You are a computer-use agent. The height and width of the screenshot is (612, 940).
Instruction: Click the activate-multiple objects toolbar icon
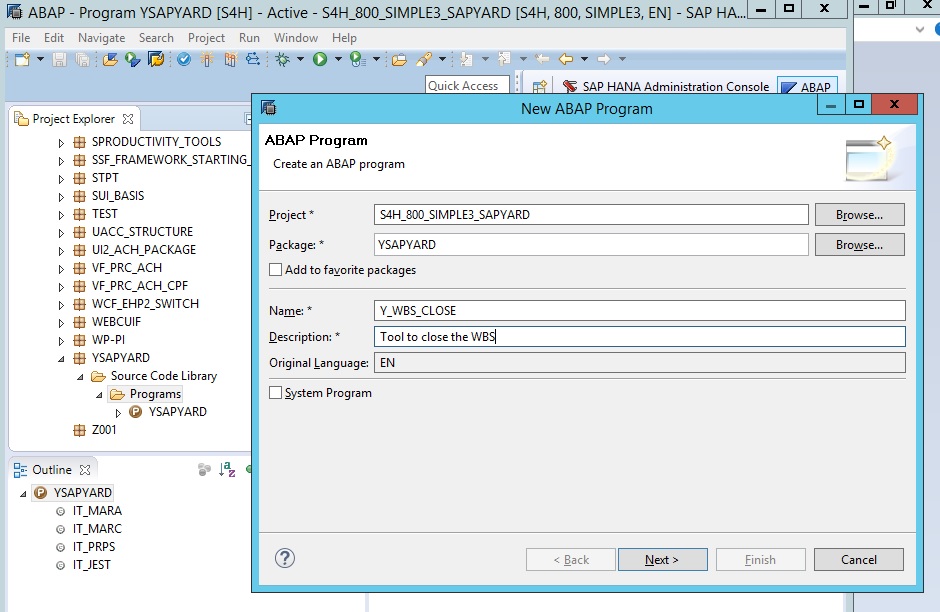point(230,59)
